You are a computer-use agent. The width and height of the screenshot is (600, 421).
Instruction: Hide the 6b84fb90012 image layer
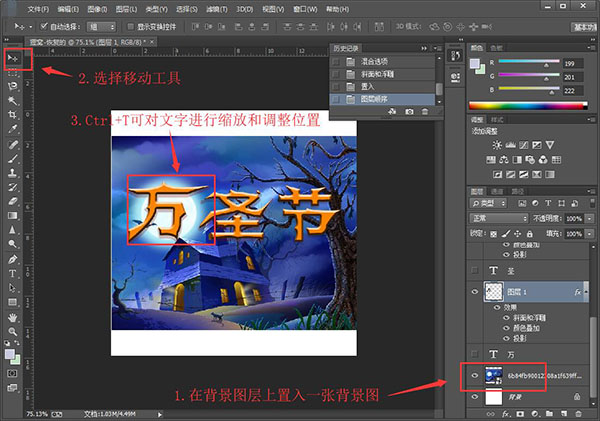coord(474,375)
